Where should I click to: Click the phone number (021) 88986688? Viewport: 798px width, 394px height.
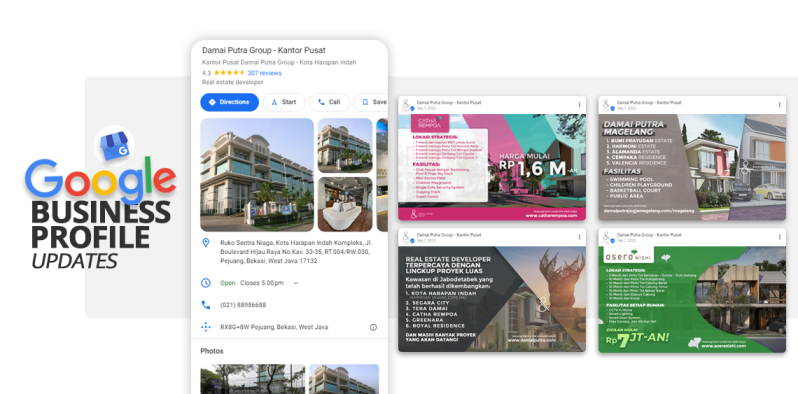click(x=243, y=305)
